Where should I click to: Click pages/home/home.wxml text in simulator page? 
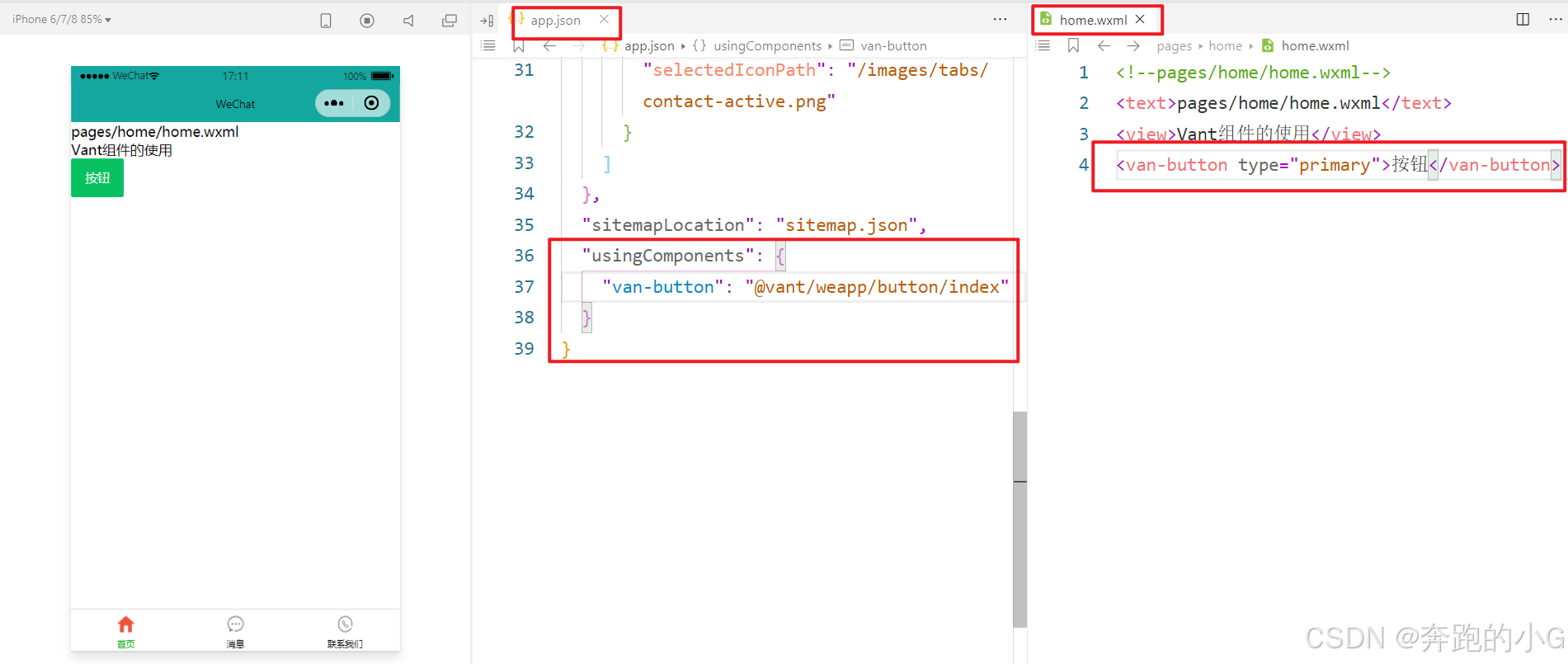(x=155, y=132)
